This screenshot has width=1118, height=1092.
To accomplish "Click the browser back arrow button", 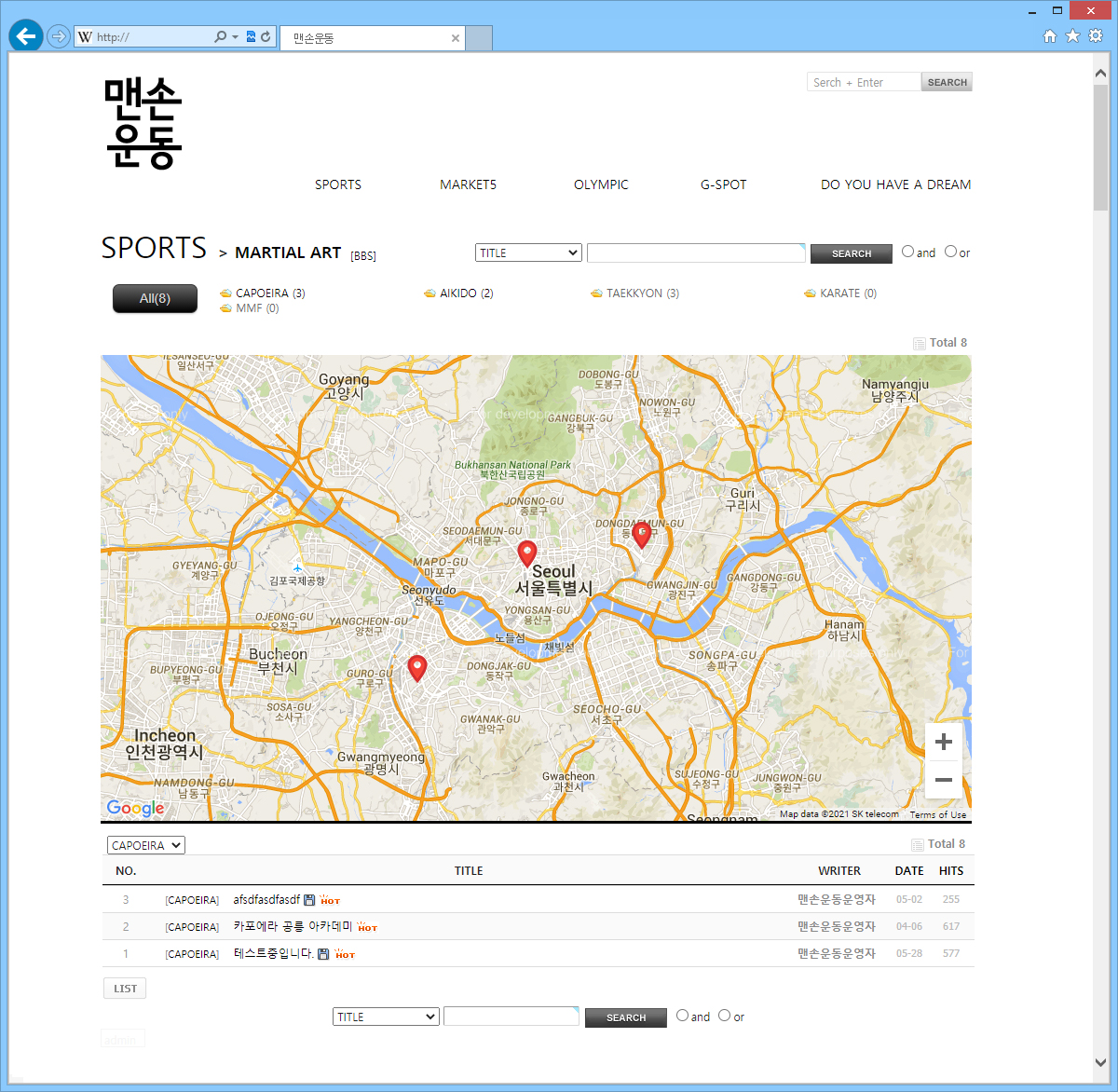I will [26, 36].
